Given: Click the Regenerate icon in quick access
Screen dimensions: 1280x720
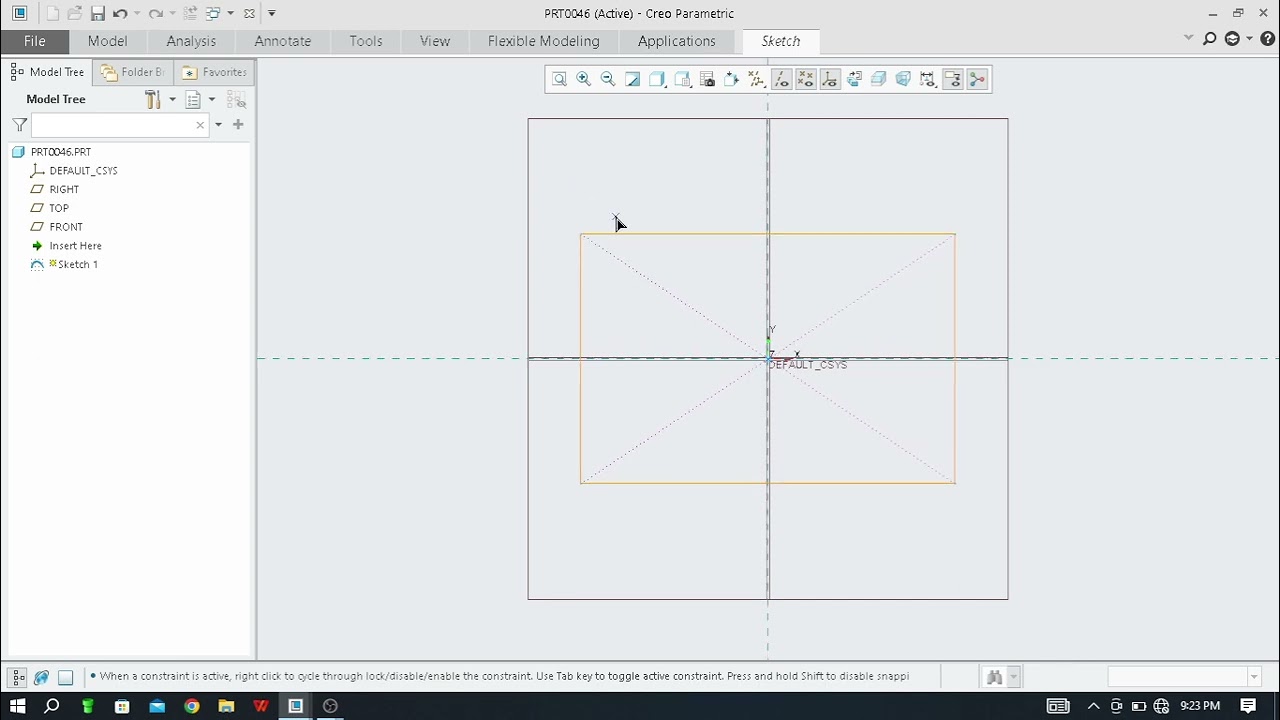Looking at the screenshot, I should click(x=190, y=13).
